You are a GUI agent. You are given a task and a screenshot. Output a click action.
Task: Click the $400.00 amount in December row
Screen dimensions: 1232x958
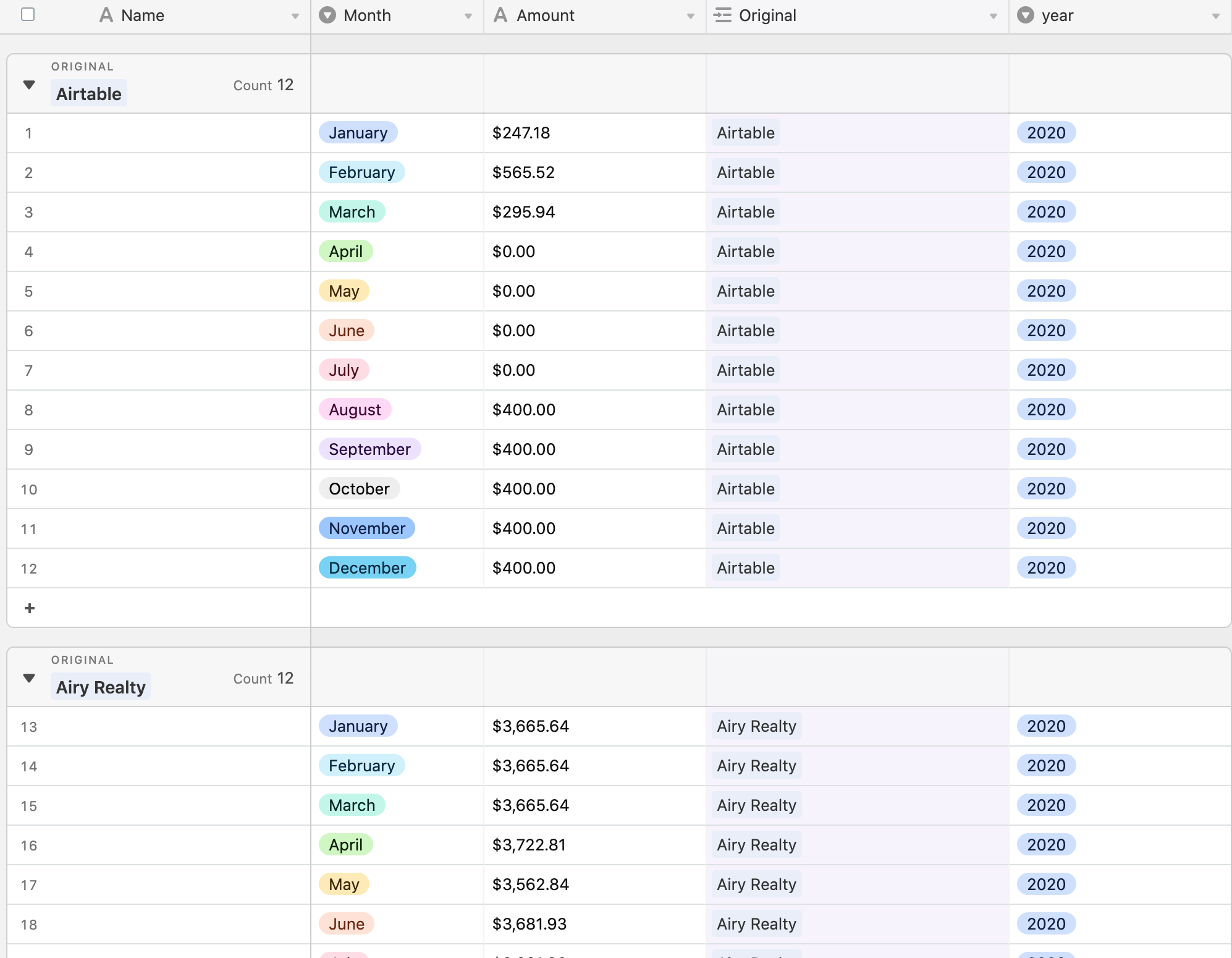pyautogui.click(x=524, y=568)
